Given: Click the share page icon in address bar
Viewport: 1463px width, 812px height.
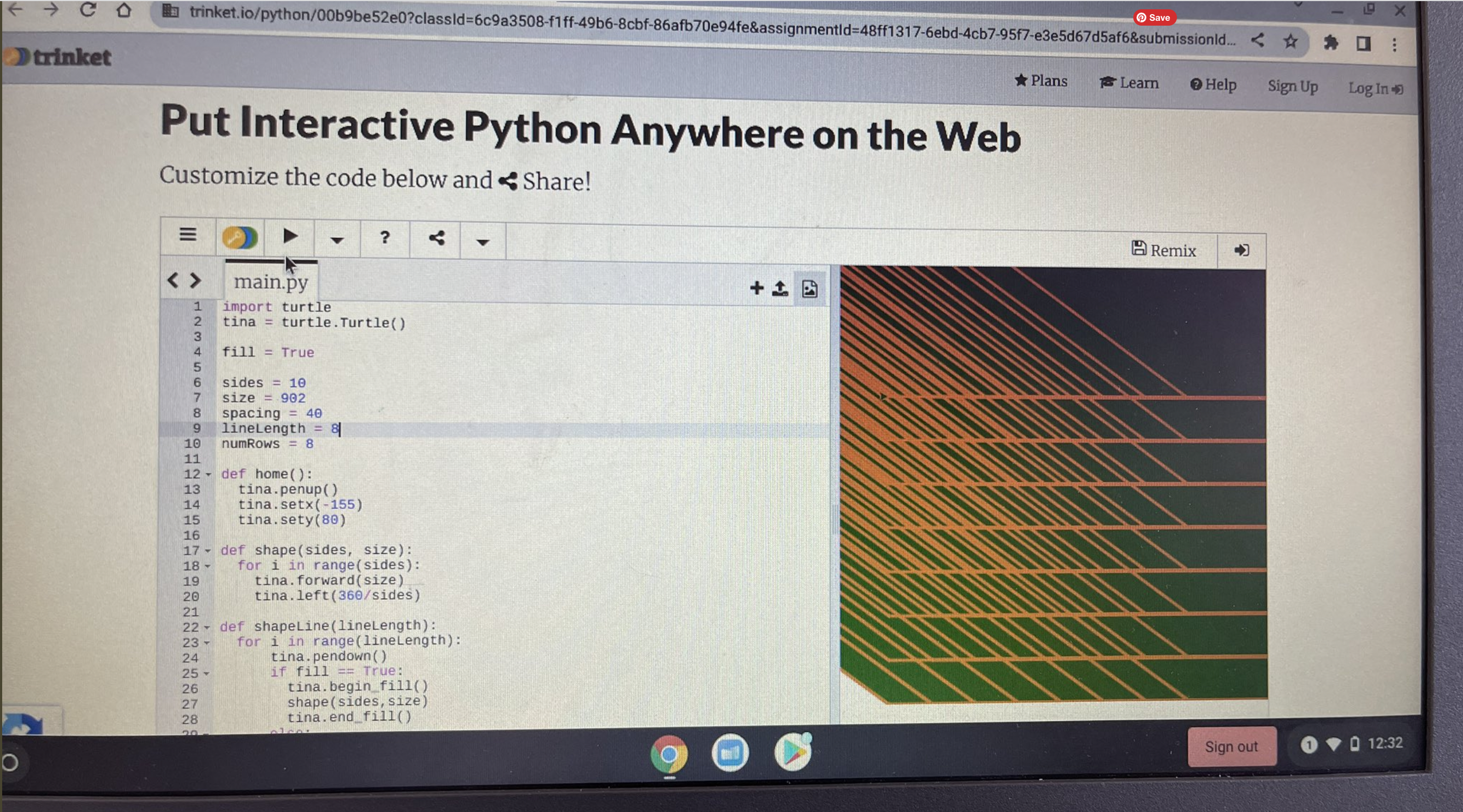Looking at the screenshot, I should [1257, 40].
